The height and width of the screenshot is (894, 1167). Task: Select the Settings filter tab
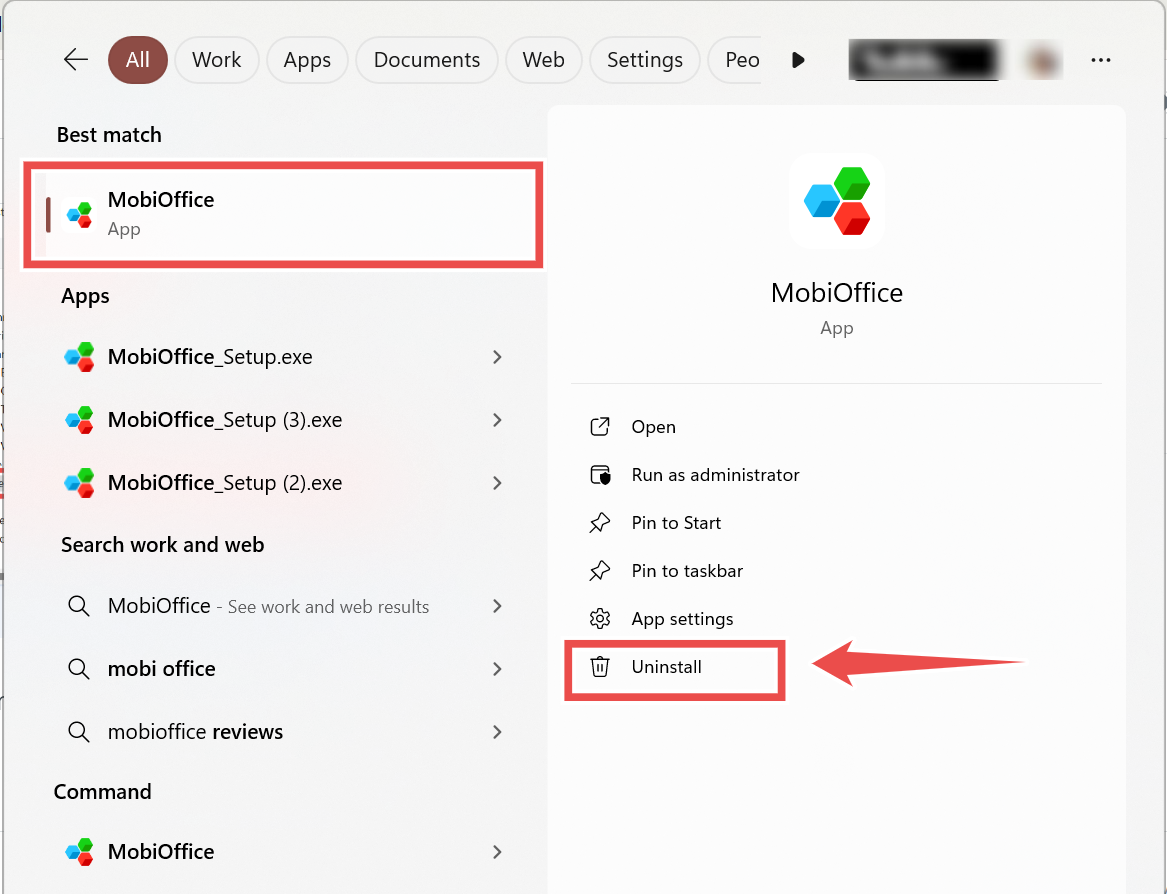644,60
